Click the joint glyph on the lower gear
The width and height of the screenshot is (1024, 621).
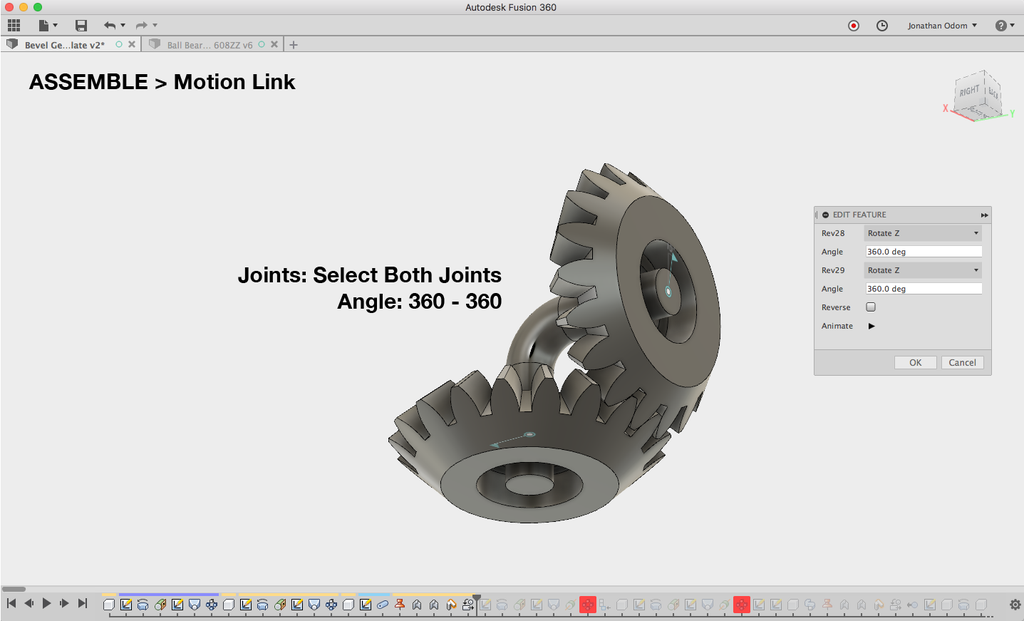pyautogui.click(x=530, y=434)
